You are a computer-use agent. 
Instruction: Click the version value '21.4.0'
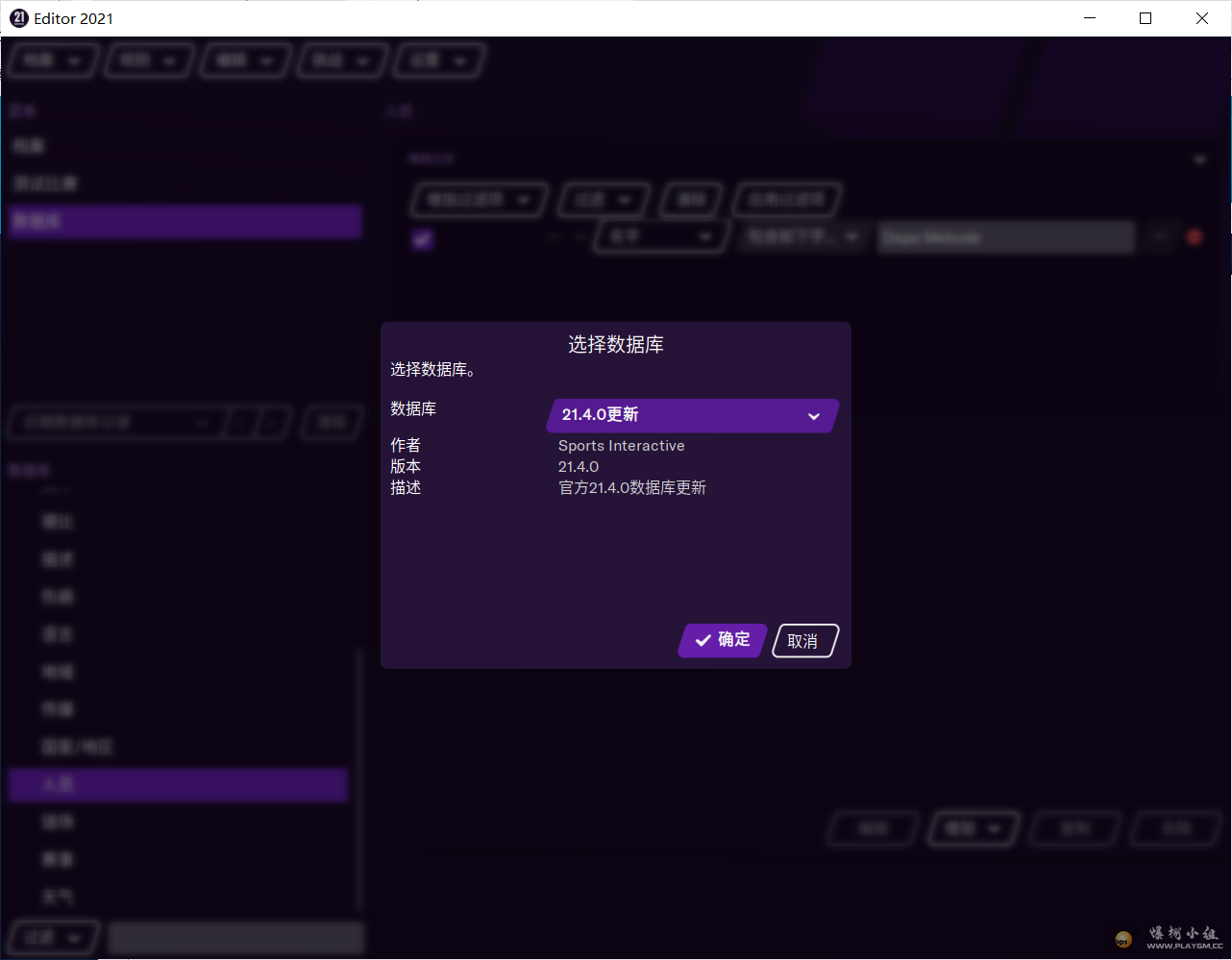click(x=579, y=467)
